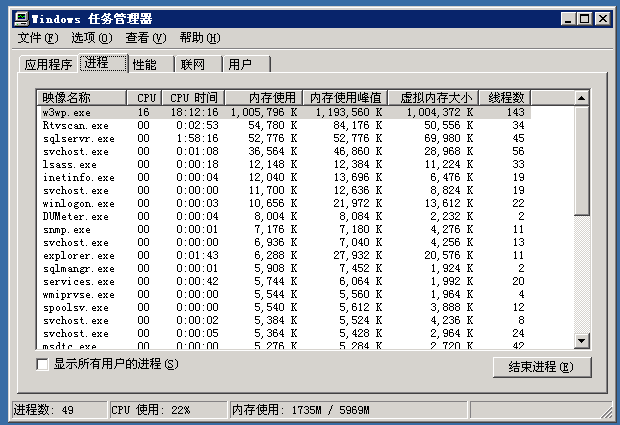620x425 pixels.
Task: Sort by 内存使用峰值 column header
Action: (x=345, y=98)
